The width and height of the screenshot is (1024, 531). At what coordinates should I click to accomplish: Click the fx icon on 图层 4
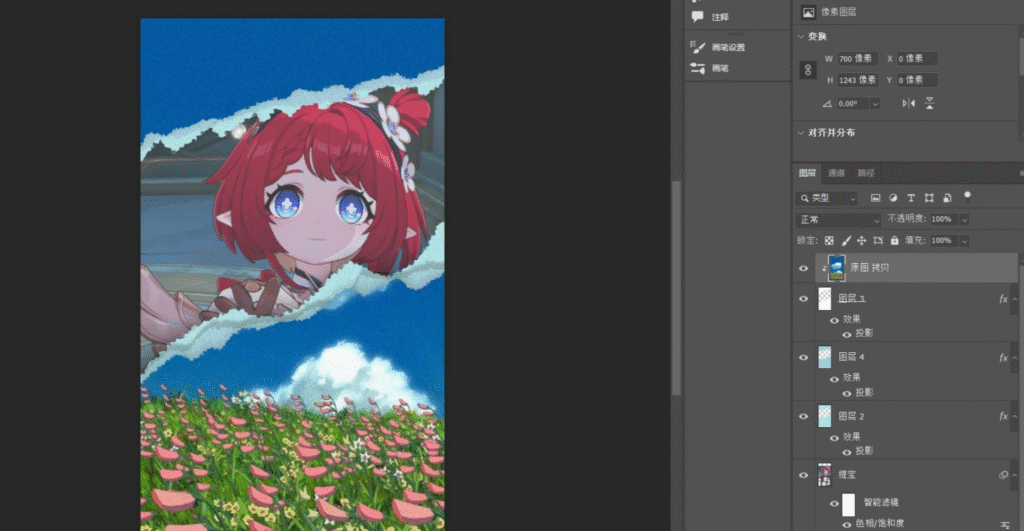click(x=1003, y=357)
